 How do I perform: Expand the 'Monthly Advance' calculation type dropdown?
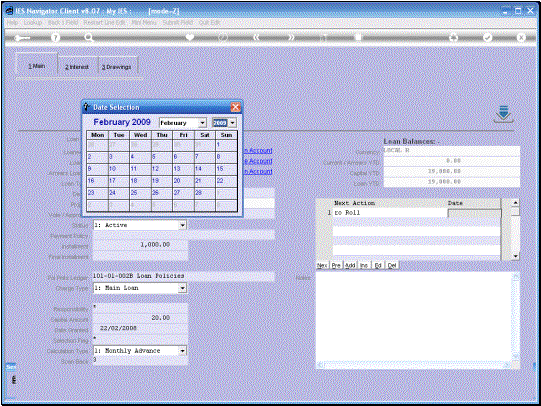coord(183,351)
